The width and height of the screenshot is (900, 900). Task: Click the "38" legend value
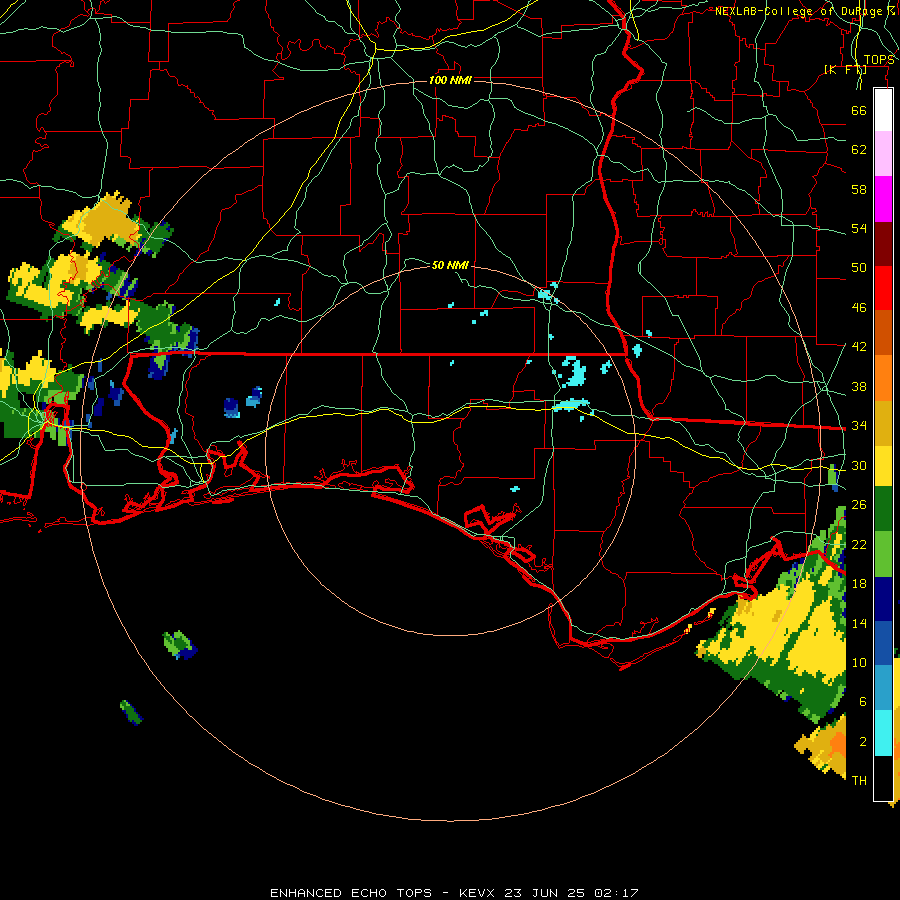(x=859, y=386)
